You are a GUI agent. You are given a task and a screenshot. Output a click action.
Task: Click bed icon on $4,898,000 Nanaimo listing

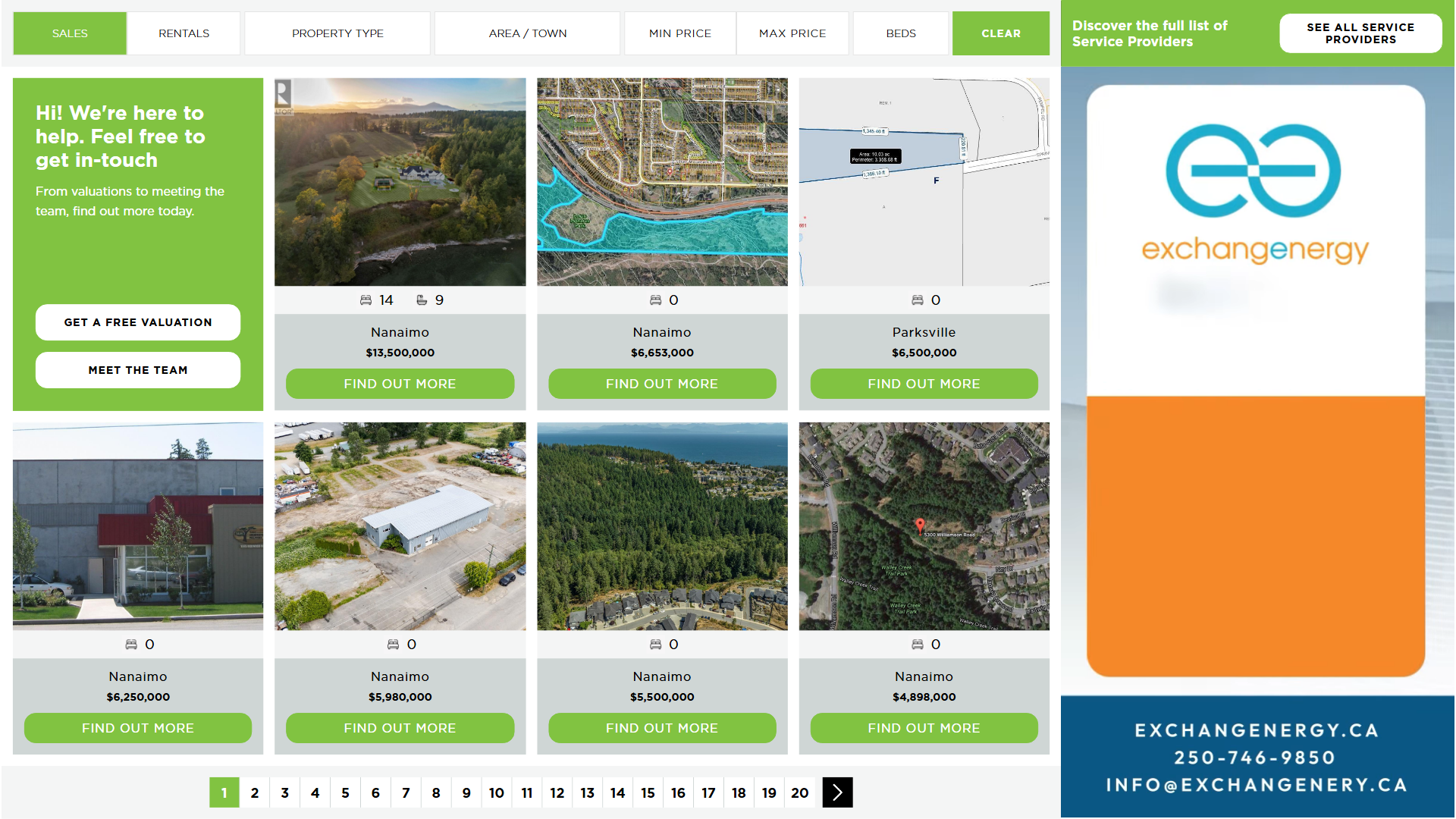(x=917, y=645)
